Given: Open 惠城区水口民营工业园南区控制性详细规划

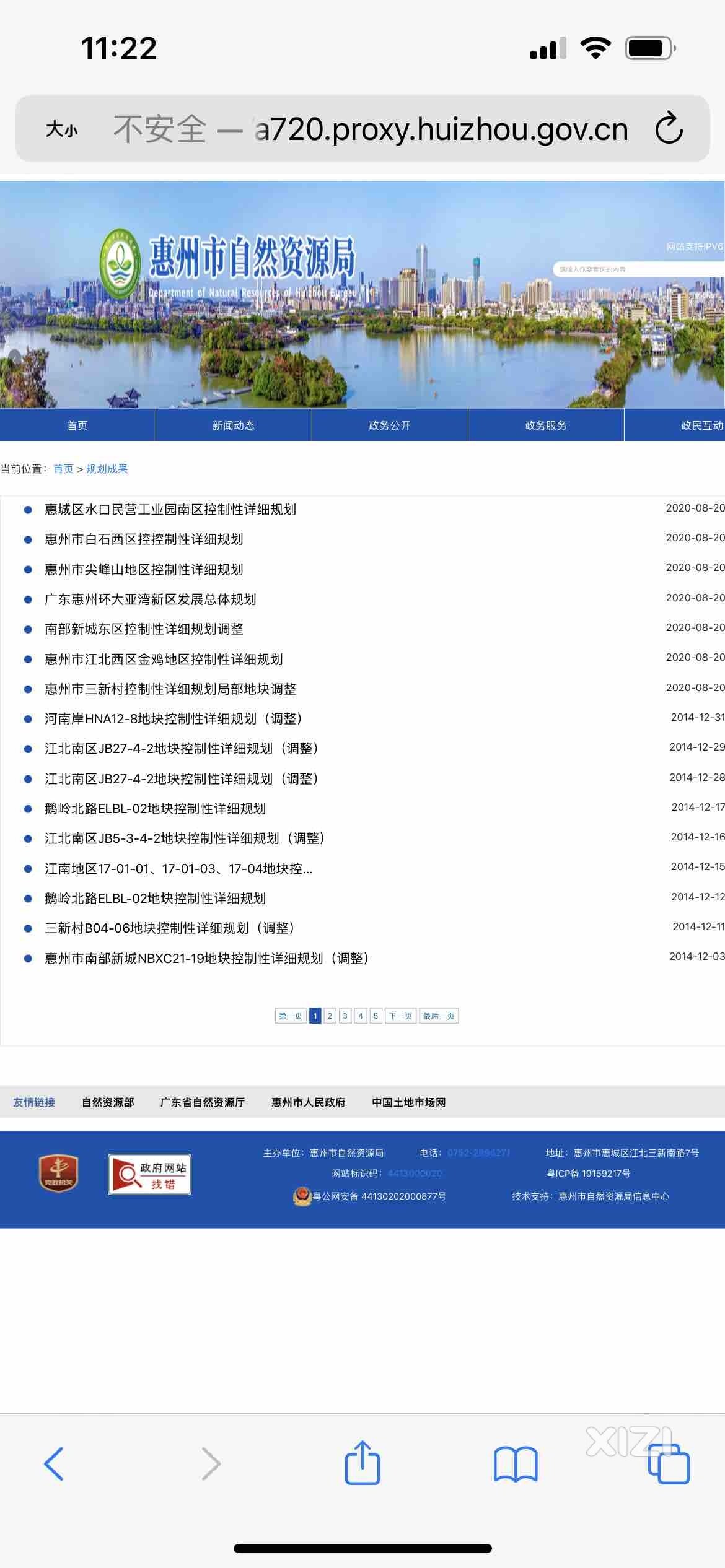Looking at the screenshot, I should pyautogui.click(x=170, y=509).
